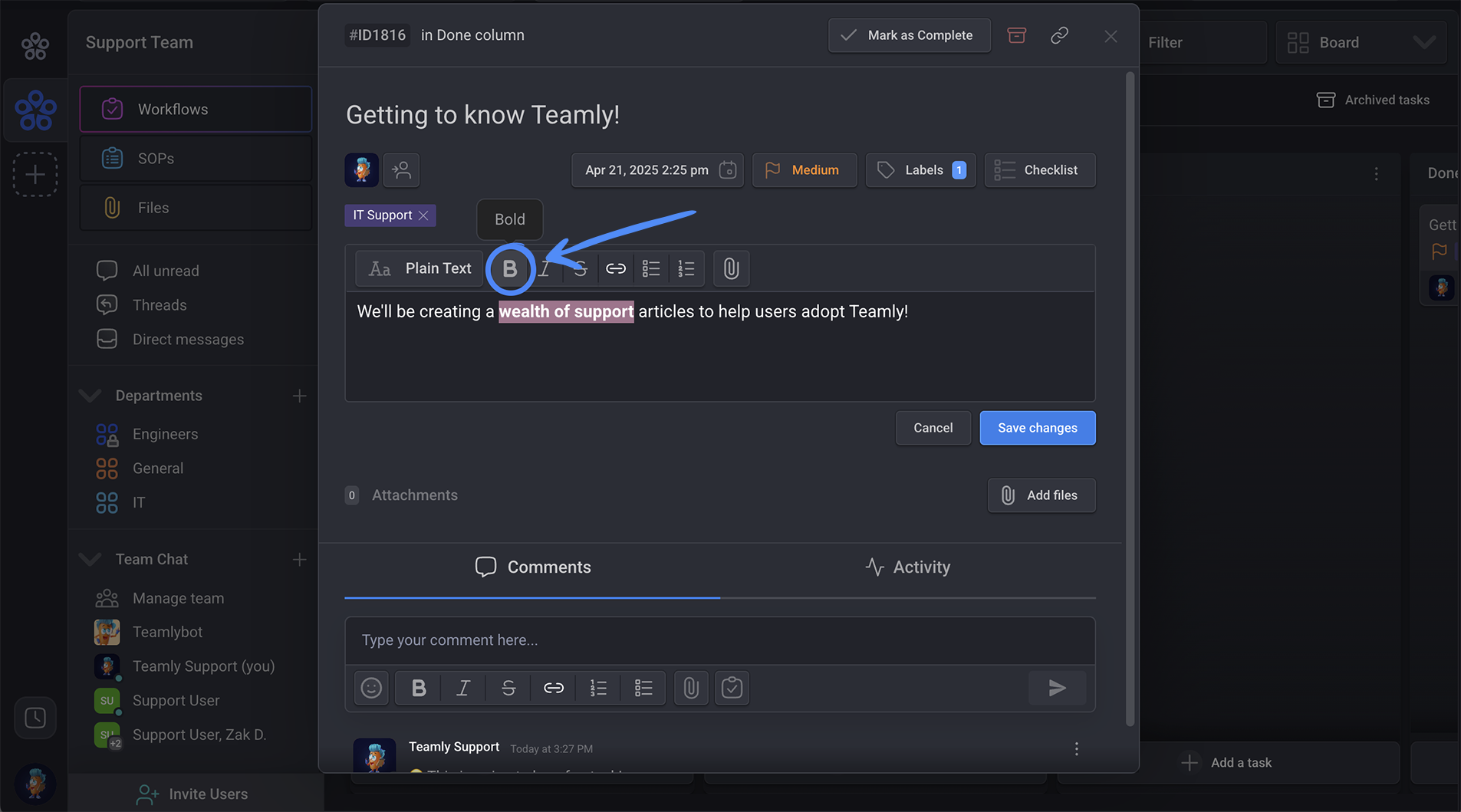Click the task dialog scrollbar
The width and height of the screenshot is (1461, 812).
[x=1130, y=399]
